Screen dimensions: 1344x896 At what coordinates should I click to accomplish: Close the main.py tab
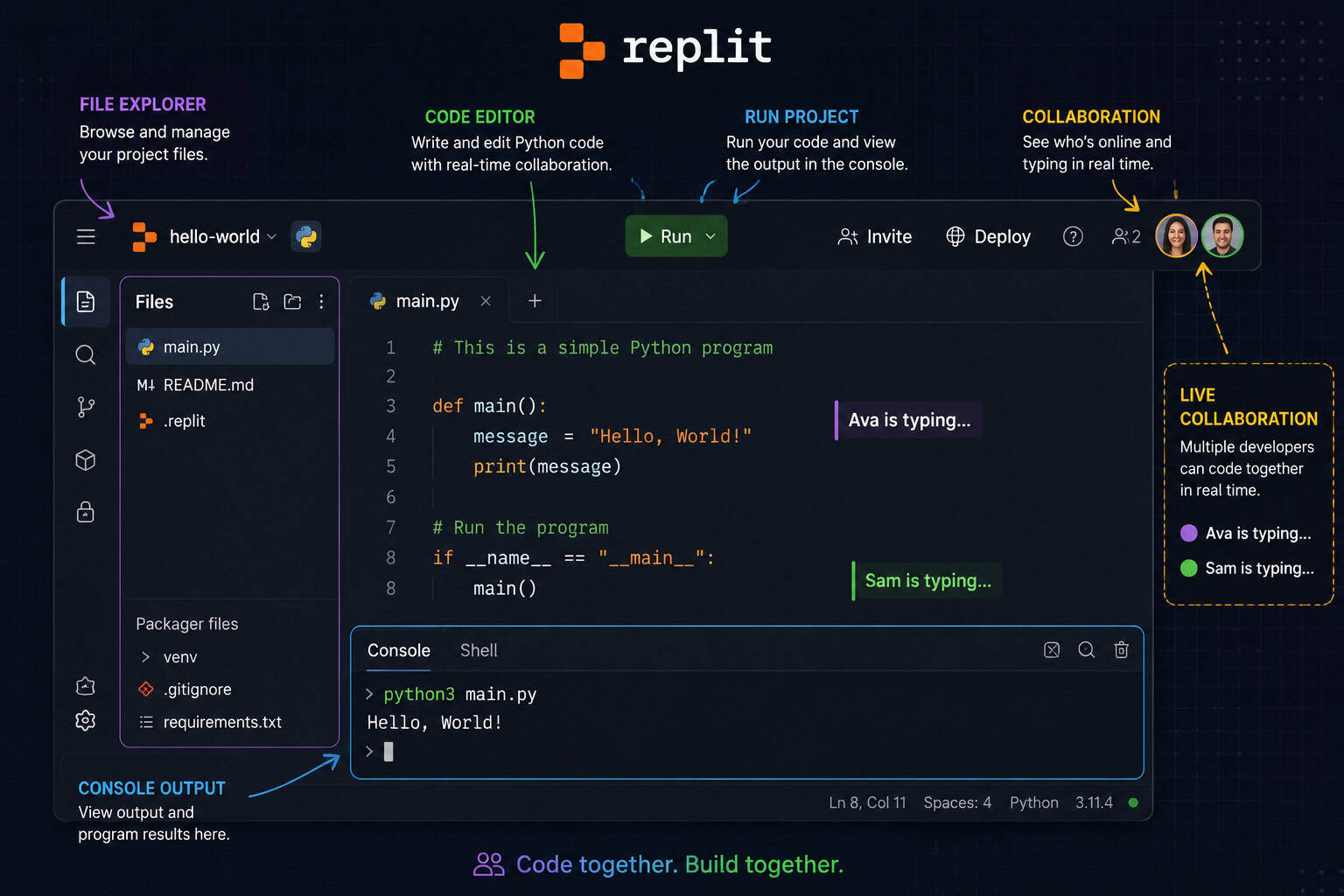click(x=486, y=301)
